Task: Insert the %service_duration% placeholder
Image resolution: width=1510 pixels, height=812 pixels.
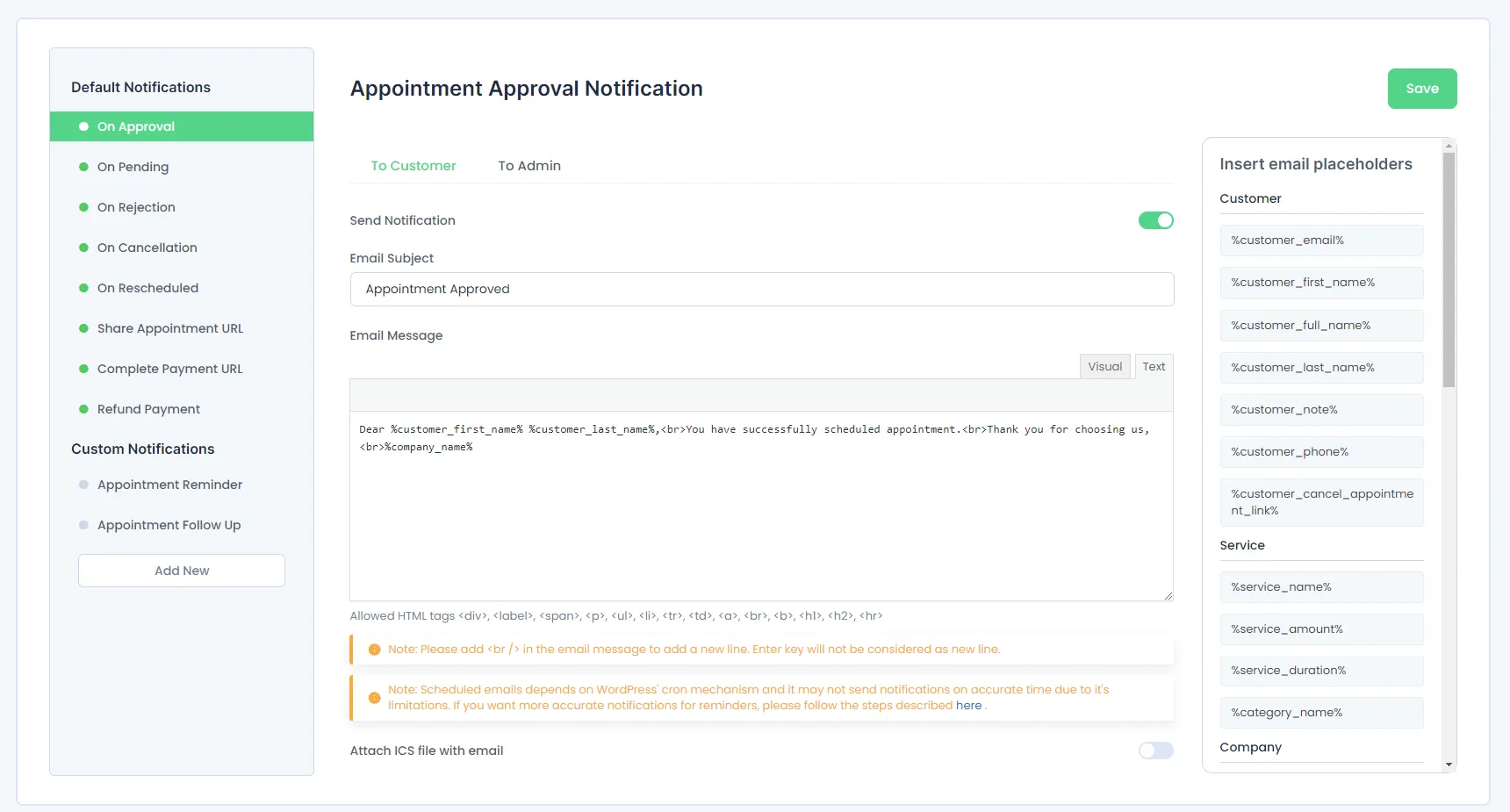Action: pos(1321,671)
